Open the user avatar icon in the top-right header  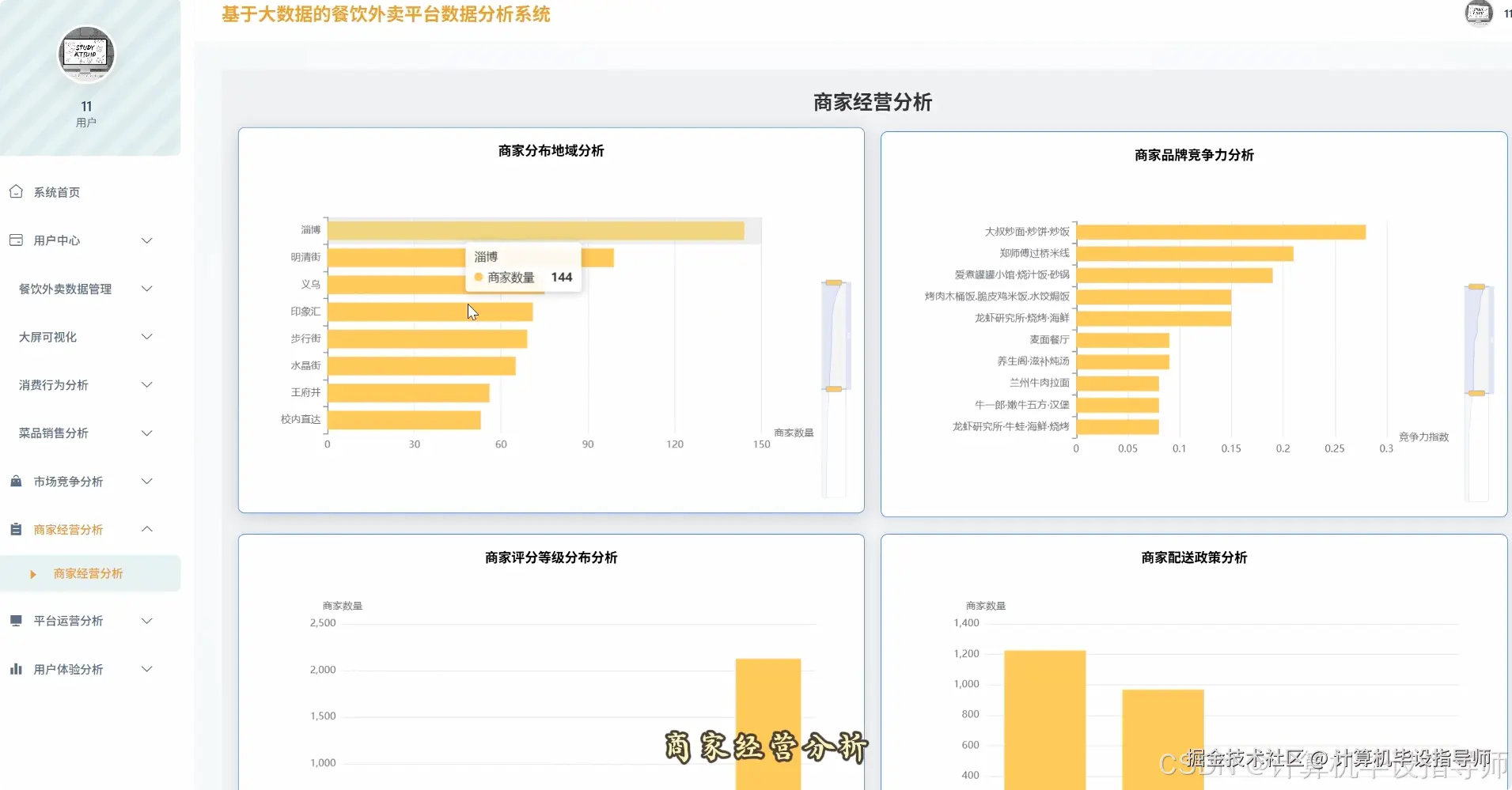[1478, 13]
